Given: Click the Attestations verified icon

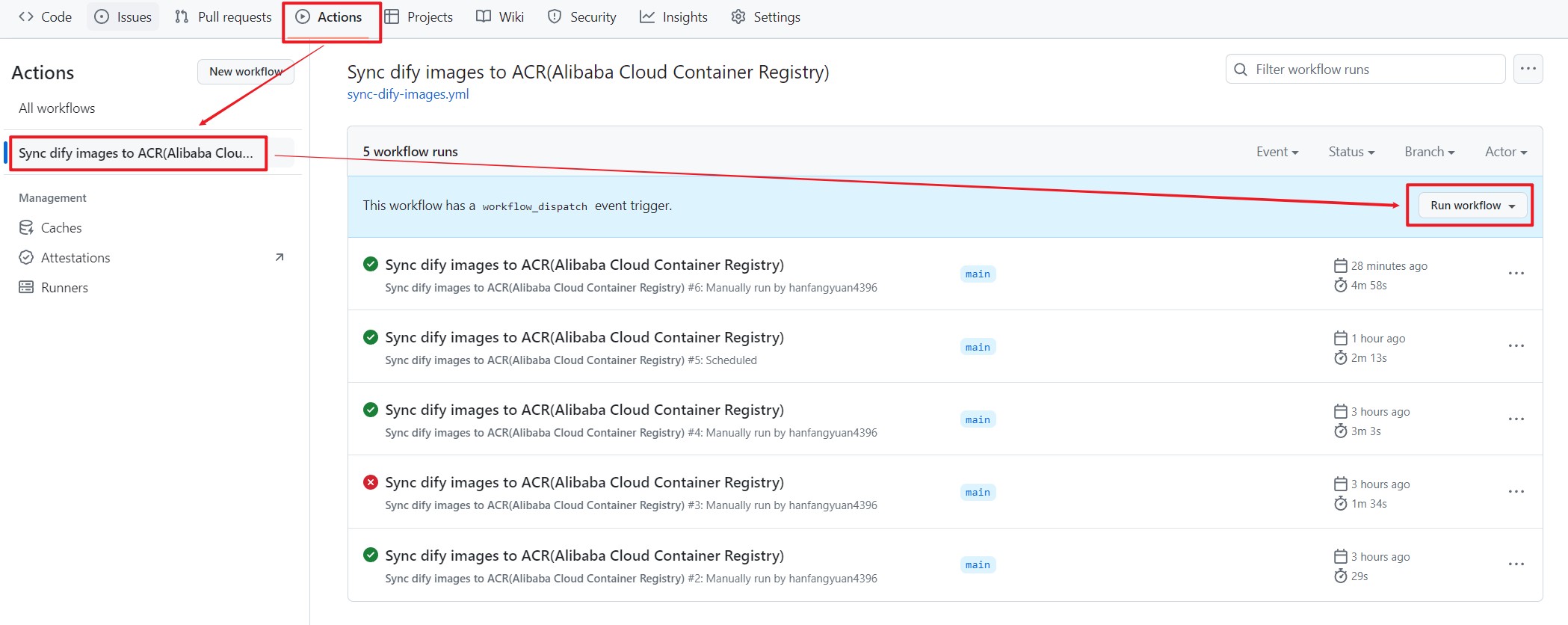Looking at the screenshot, I should [26, 257].
